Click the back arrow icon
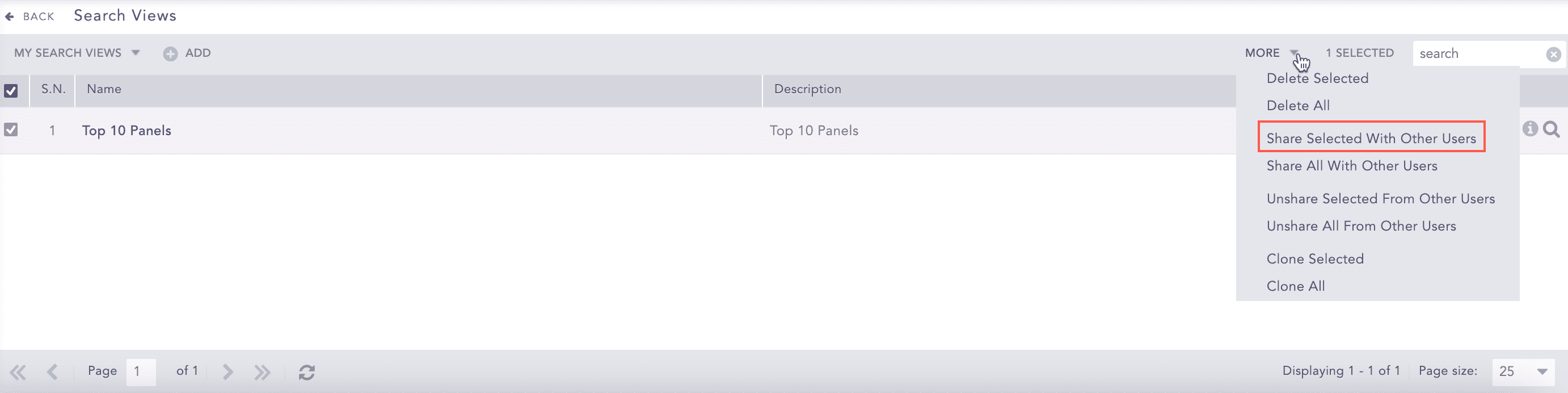Image resolution: width=1568 pixels, height=393 pixels. tap(10, 16)
